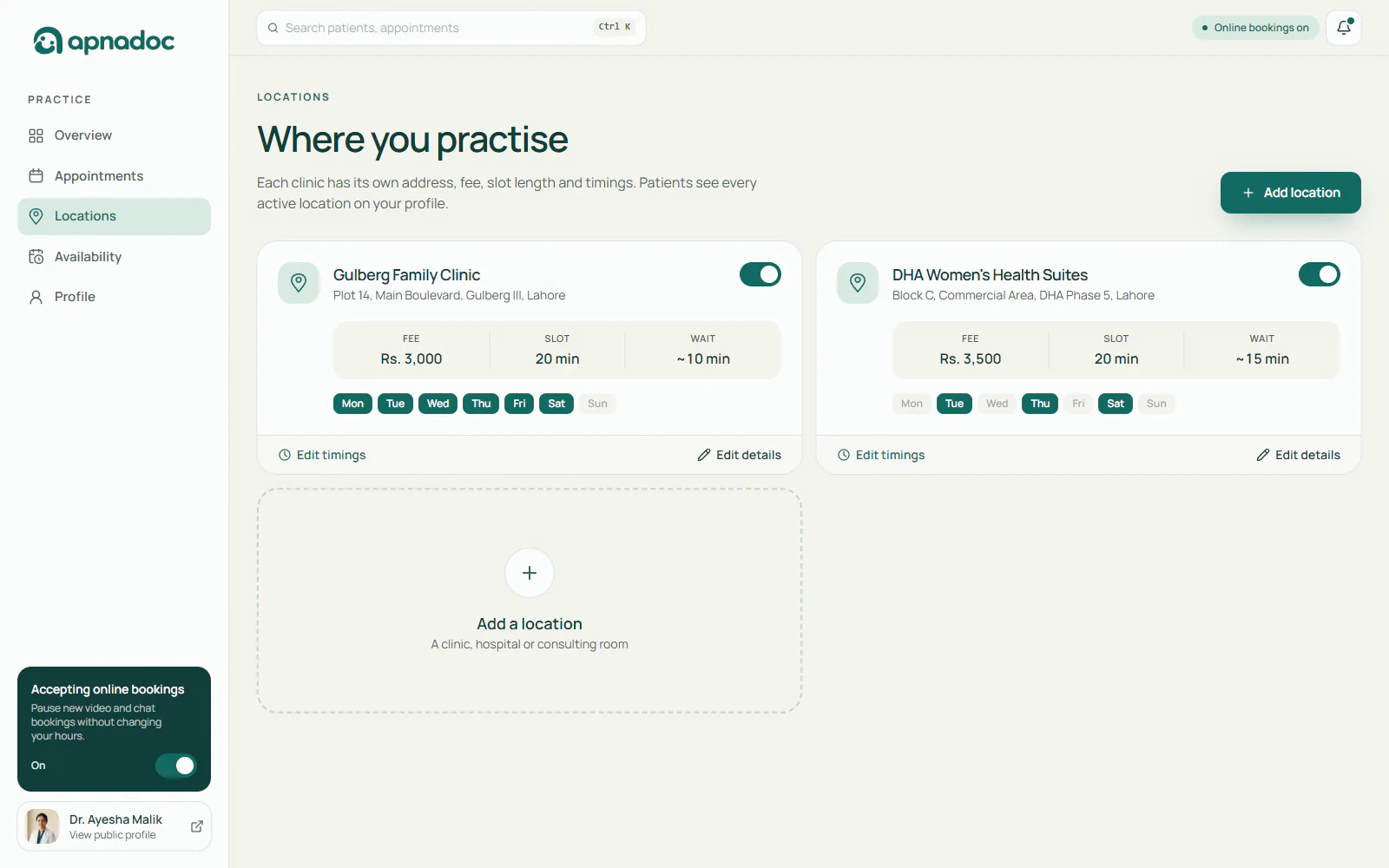Click Edit timings for DHA Women's Health Suites
Screen dimensions: 1389x868
coord(881,455)
